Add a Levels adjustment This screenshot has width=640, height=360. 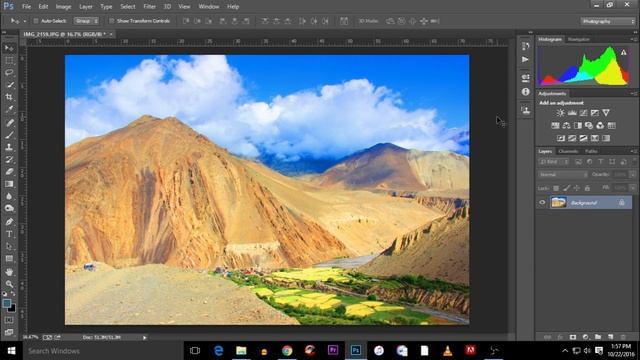(572, 113)
